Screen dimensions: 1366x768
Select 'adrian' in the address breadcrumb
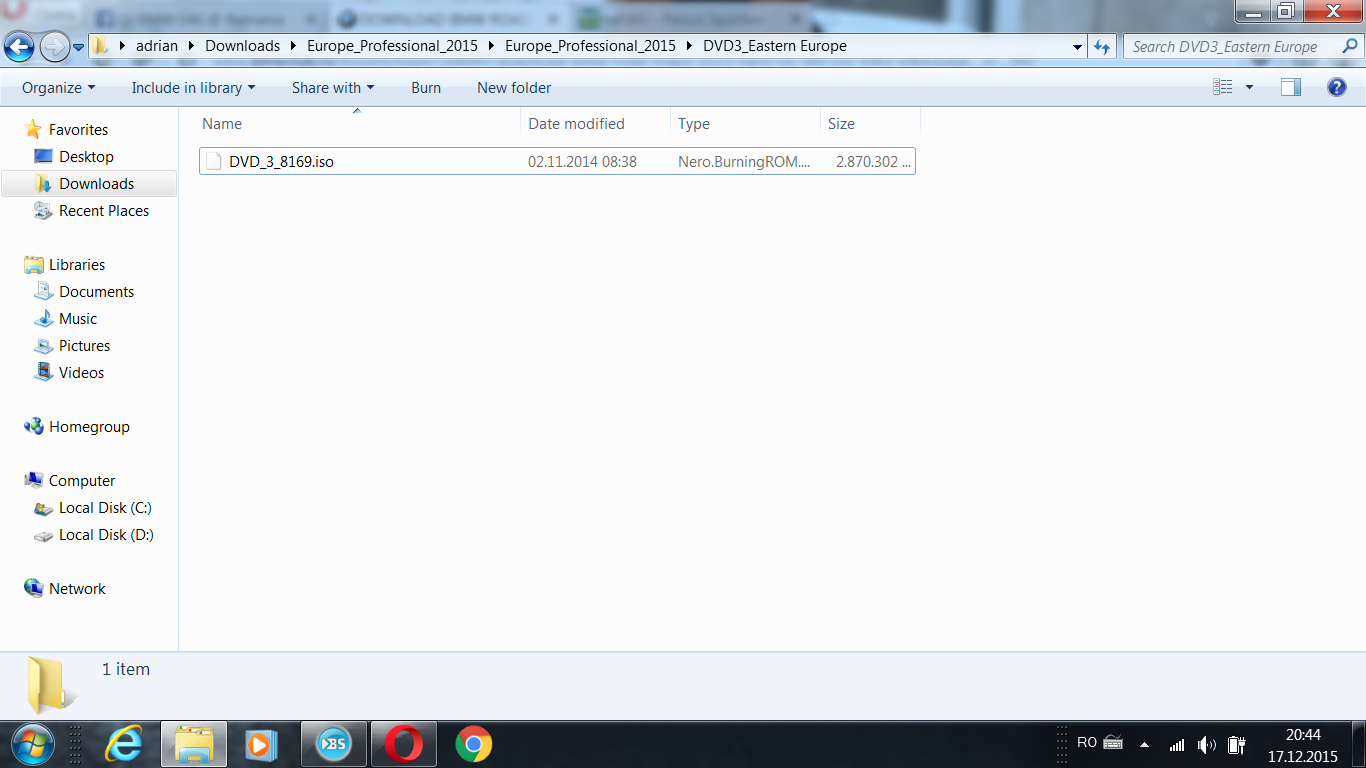pyautogui.click(x=157, y=46)
